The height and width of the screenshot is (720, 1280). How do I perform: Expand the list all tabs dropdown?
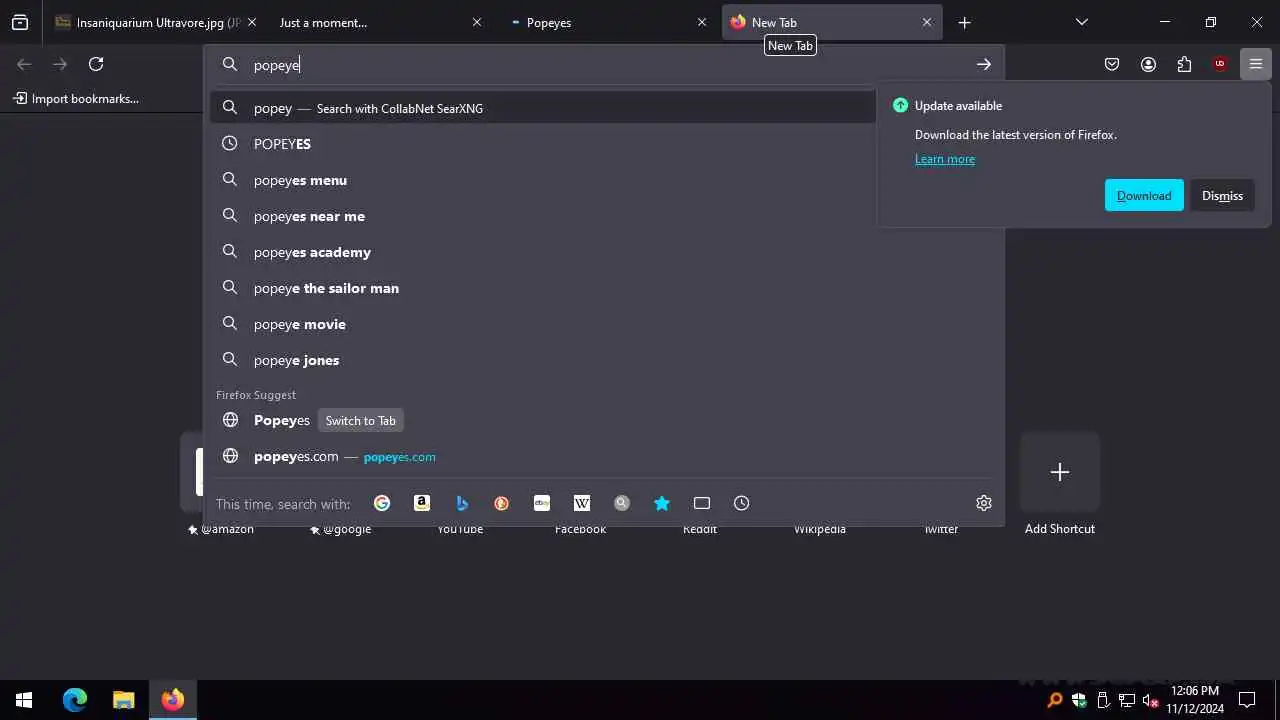pyautogui.click(x=1081, y=22)
